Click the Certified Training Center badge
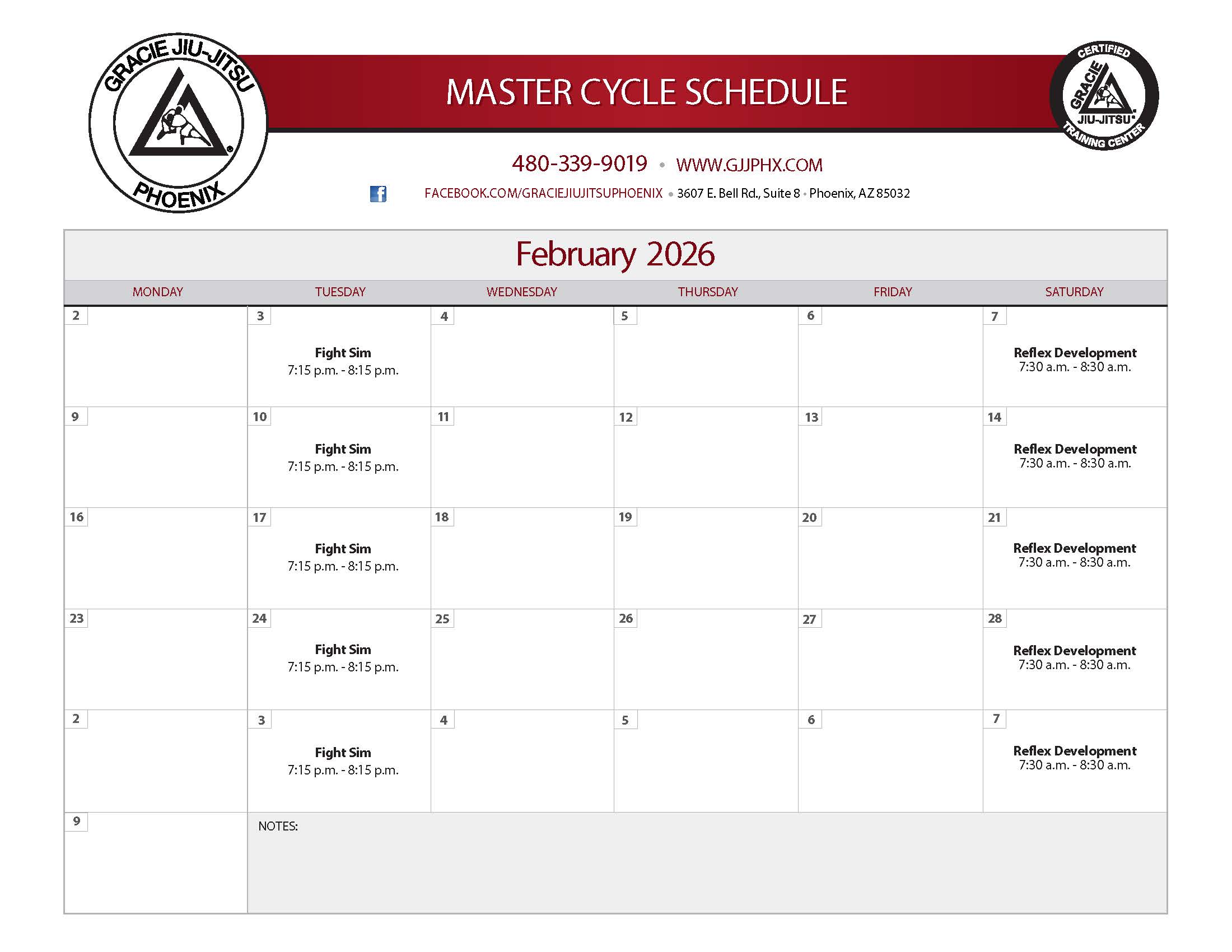 1103,96
